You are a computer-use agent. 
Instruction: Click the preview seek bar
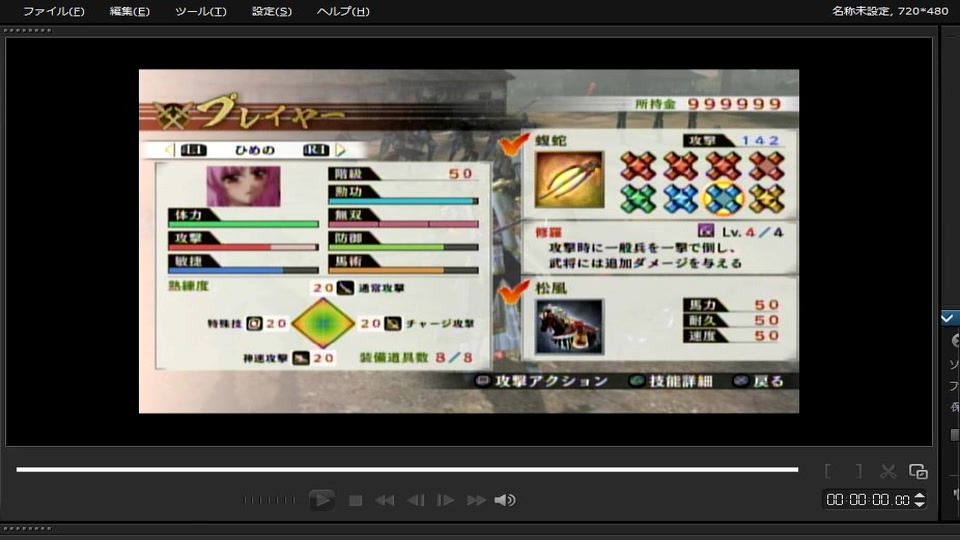pyautogui.click(x=407, y=470)
